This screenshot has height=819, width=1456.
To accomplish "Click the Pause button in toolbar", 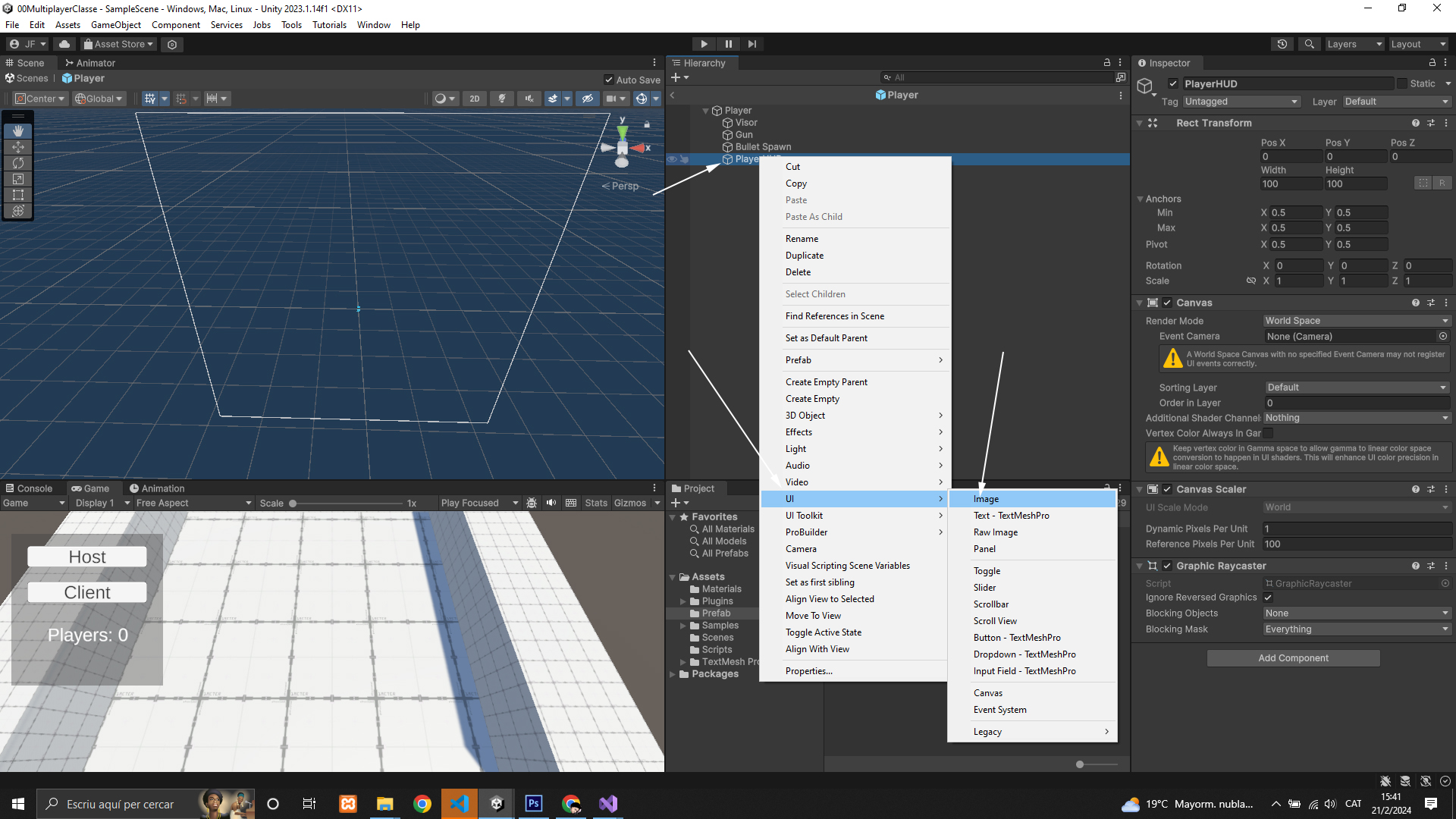I will (x=728, y=44).
